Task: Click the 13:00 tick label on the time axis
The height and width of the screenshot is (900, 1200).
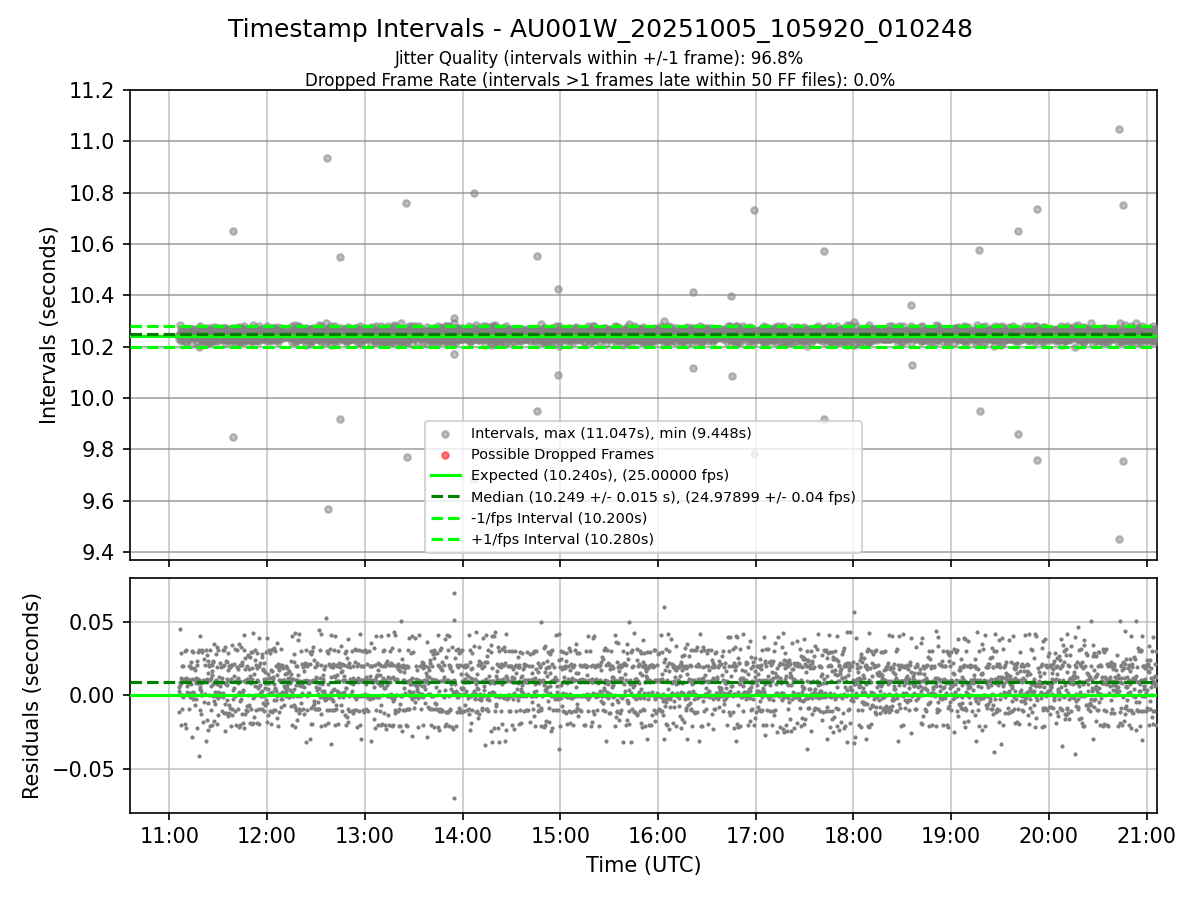Action: (x=364, y=834)
